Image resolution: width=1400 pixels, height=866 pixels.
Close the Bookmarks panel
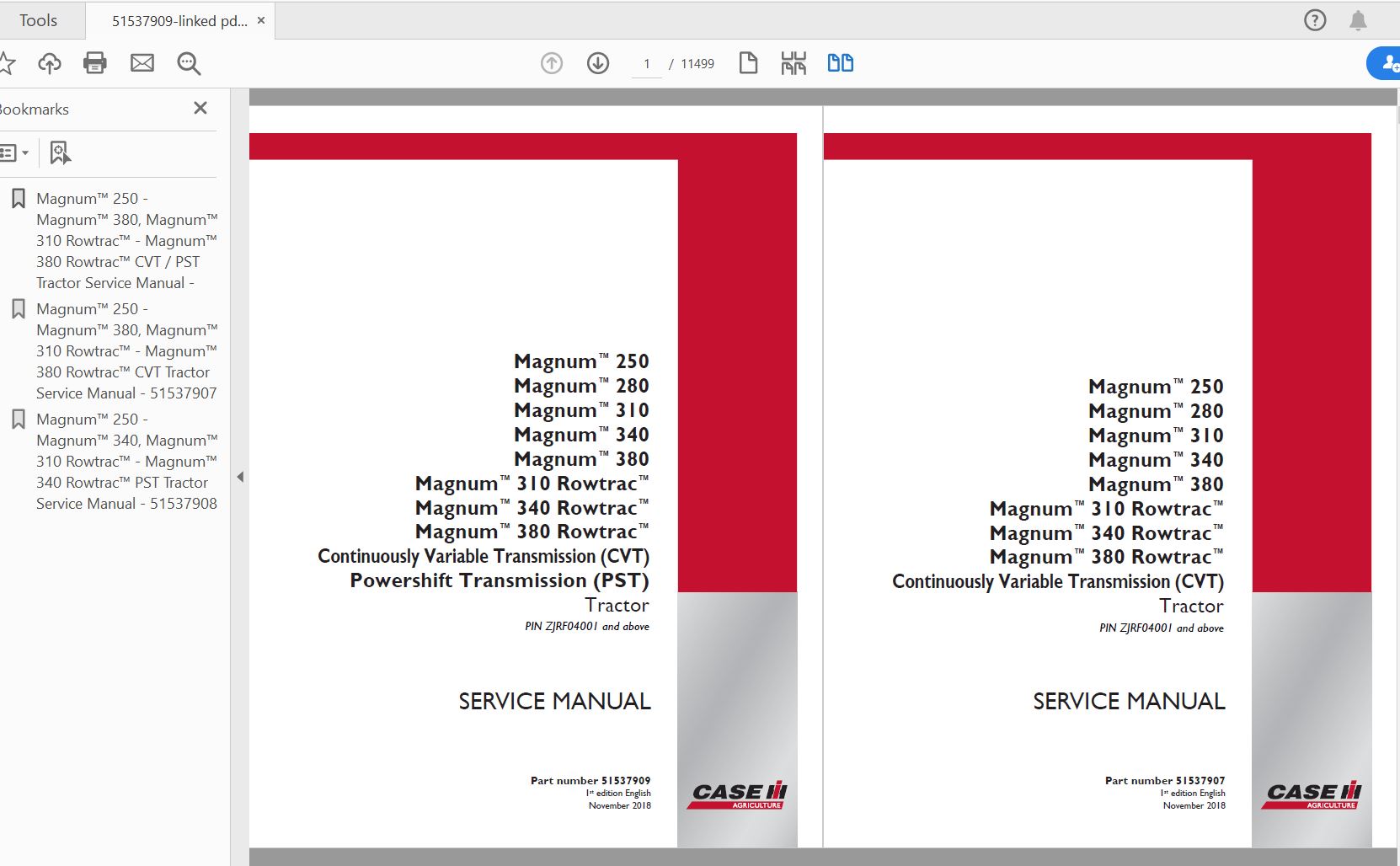click(200, 108)
